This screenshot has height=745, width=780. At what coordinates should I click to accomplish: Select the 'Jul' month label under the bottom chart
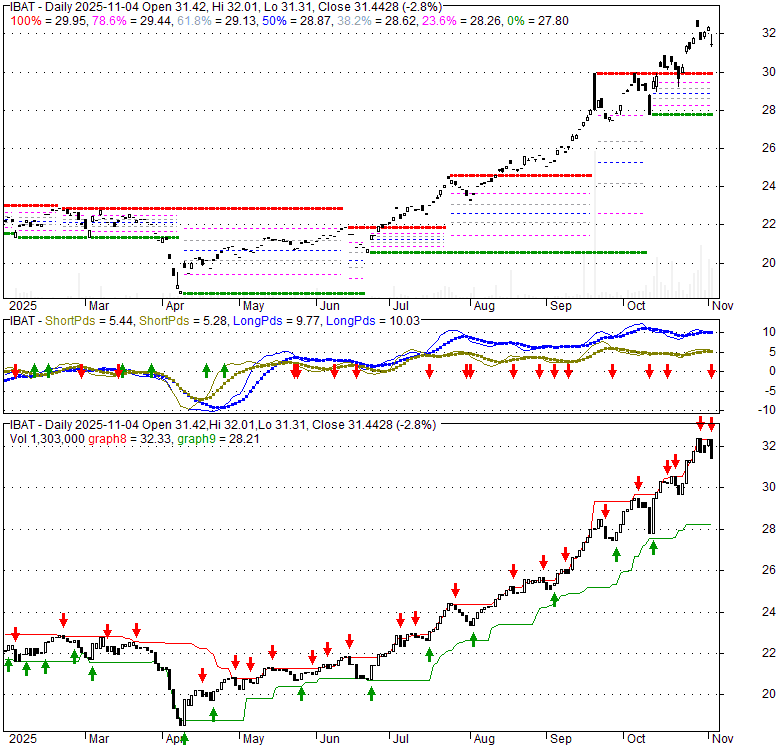point(400,739)
